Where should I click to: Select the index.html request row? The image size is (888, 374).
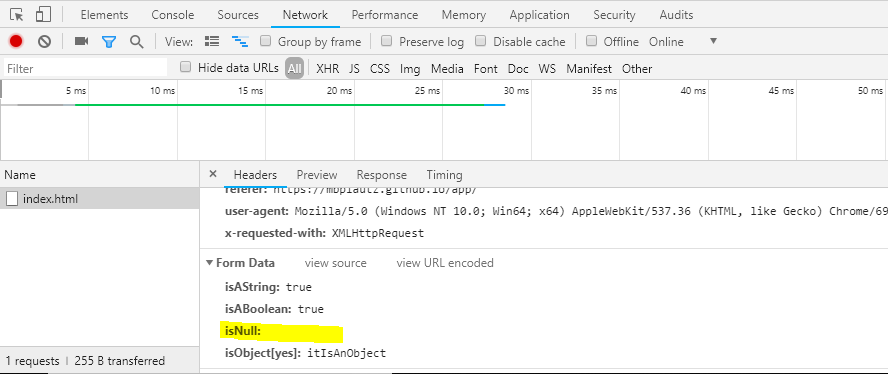pos(100,199)
